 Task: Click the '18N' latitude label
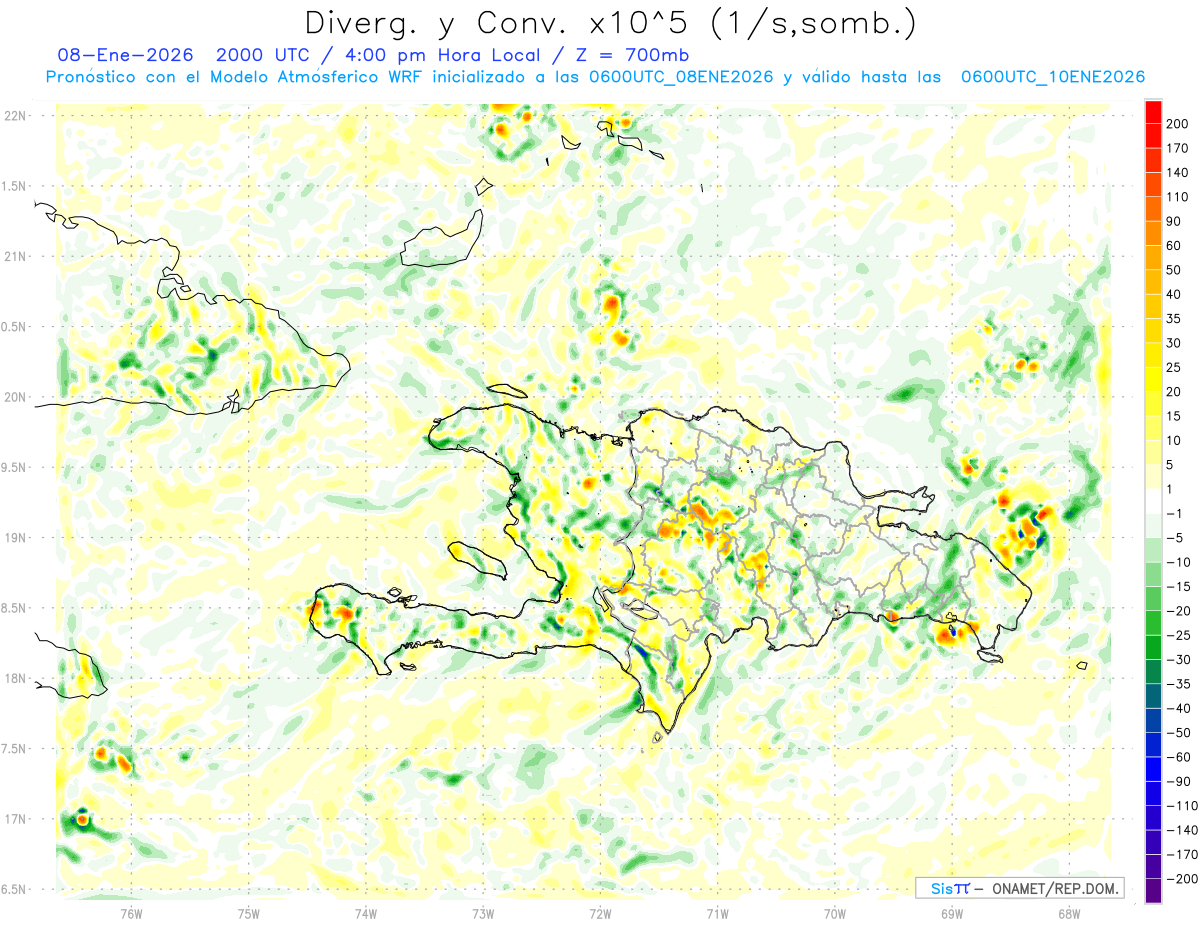pyautogui.click(x=14, y=679)
